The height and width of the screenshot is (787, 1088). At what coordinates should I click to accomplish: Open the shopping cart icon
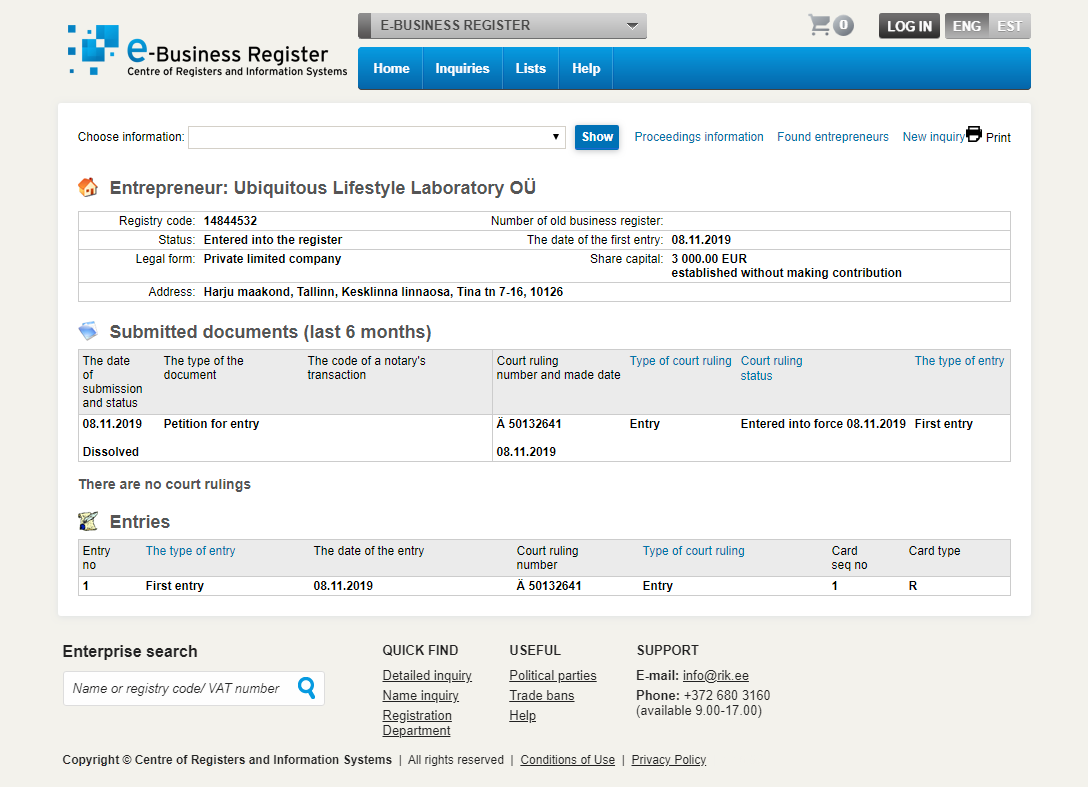(x=819, y=25)
